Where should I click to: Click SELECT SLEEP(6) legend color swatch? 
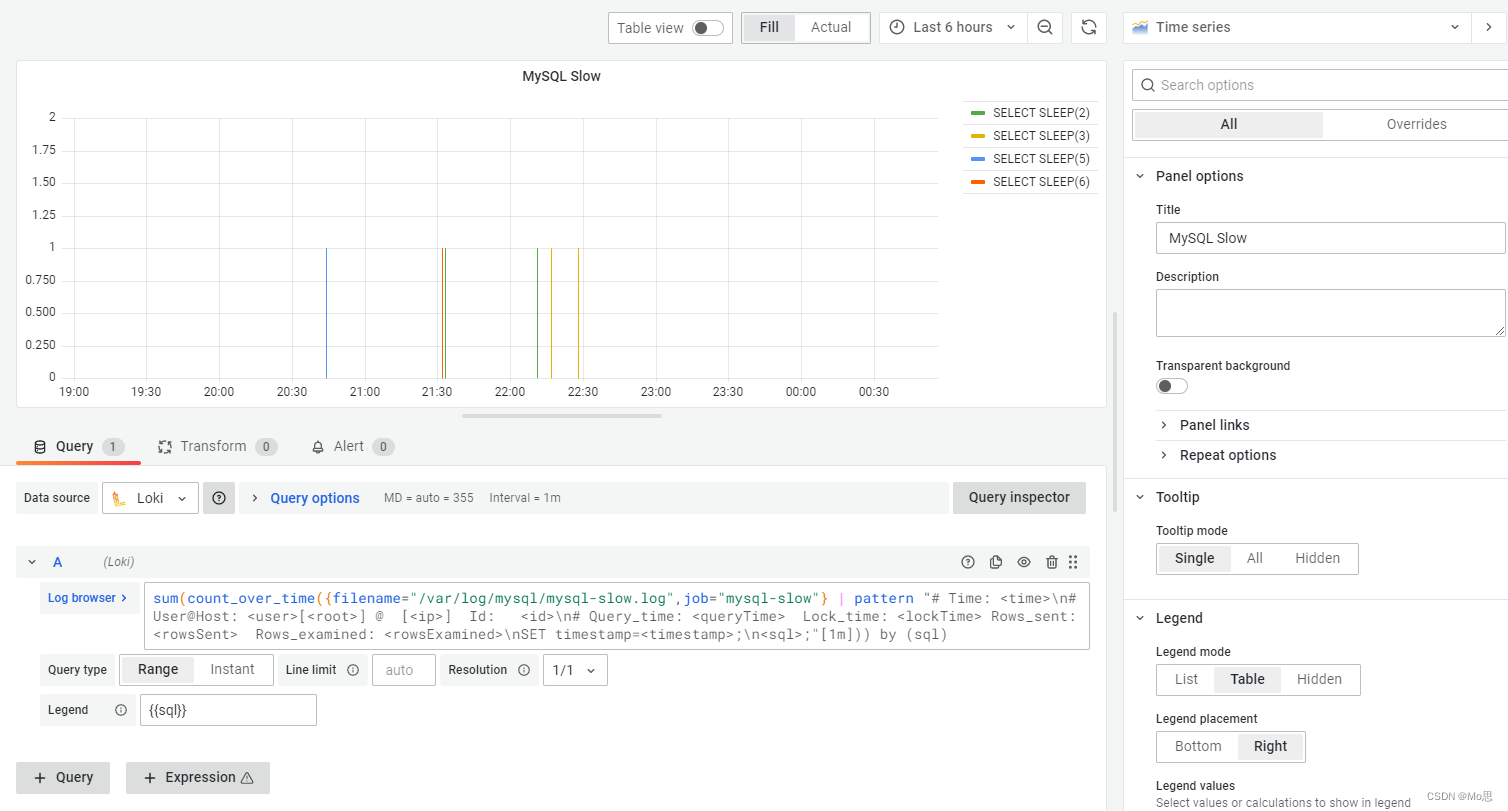pyautogui.click(x=978, y=182)
